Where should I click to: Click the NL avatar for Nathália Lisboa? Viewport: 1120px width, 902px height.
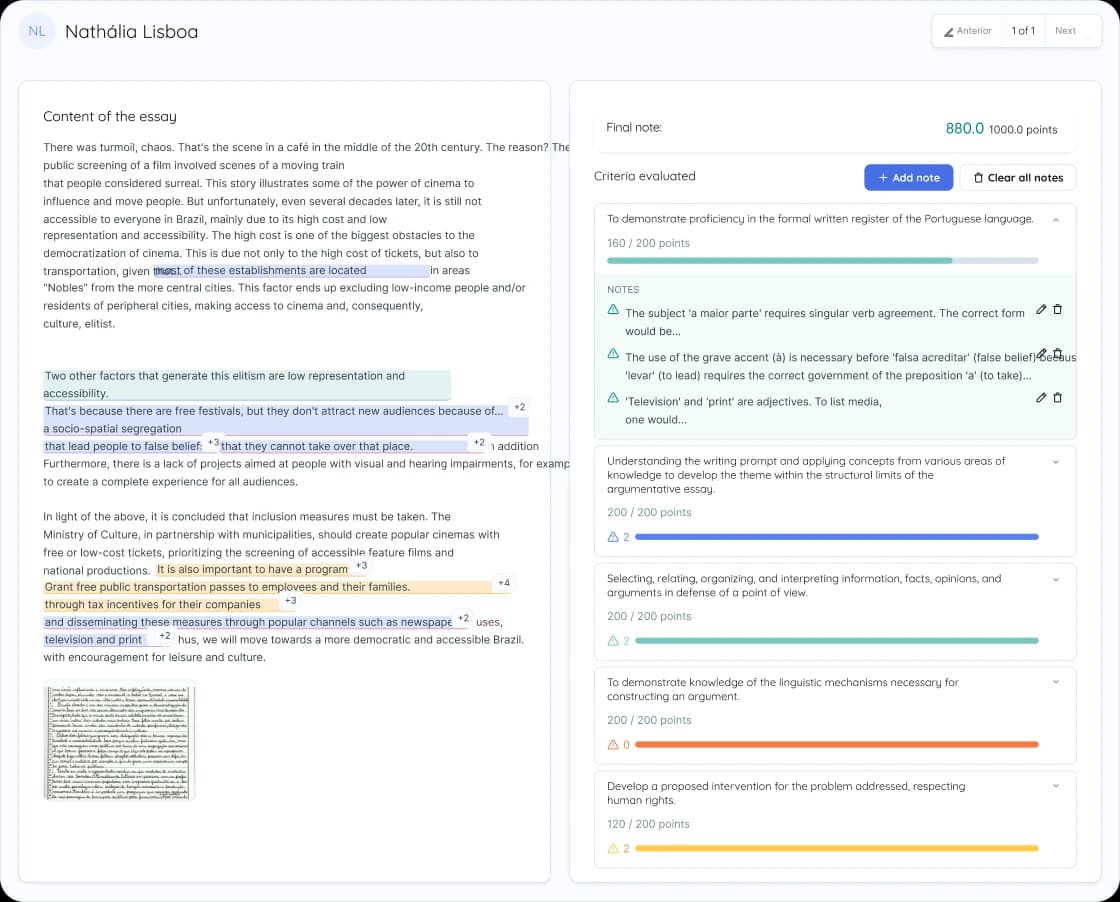pyautogui.click(x=36, y=31)
